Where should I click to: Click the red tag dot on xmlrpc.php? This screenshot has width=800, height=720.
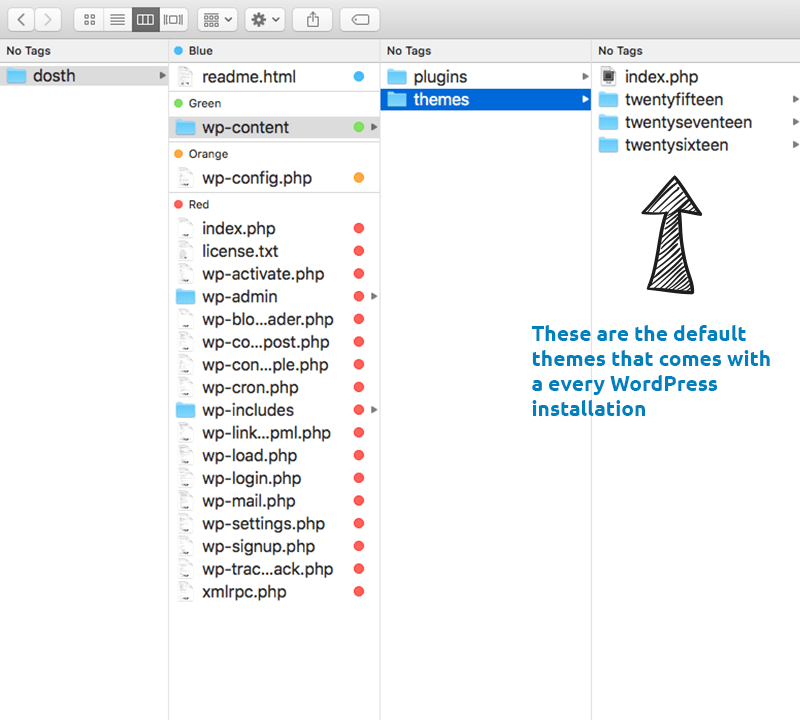click(x=358, y=592)
